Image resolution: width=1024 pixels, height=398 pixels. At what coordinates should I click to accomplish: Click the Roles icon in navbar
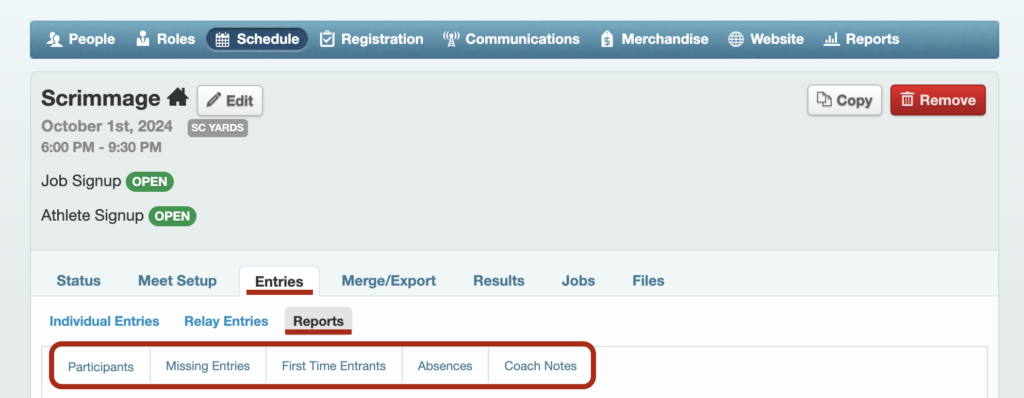click(142, 39)
